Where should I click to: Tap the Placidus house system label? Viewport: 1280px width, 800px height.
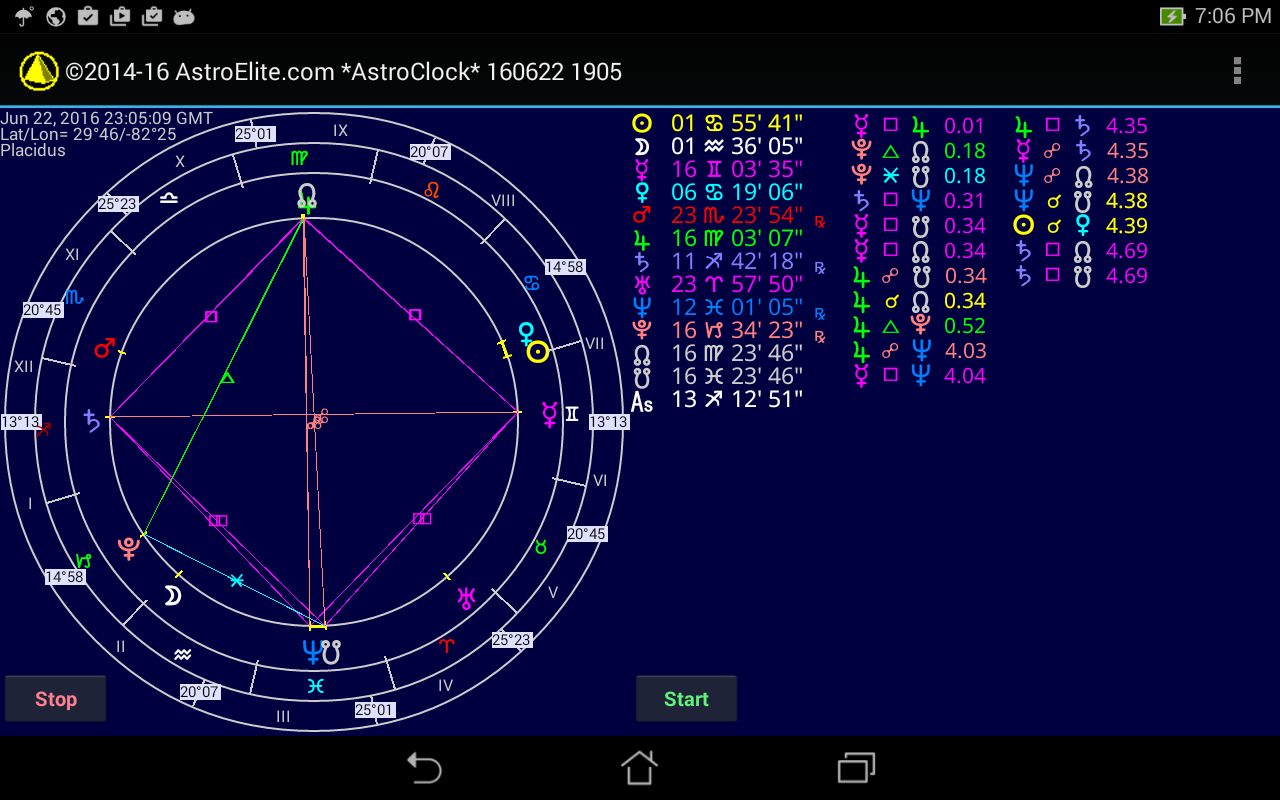coord(33,151)
